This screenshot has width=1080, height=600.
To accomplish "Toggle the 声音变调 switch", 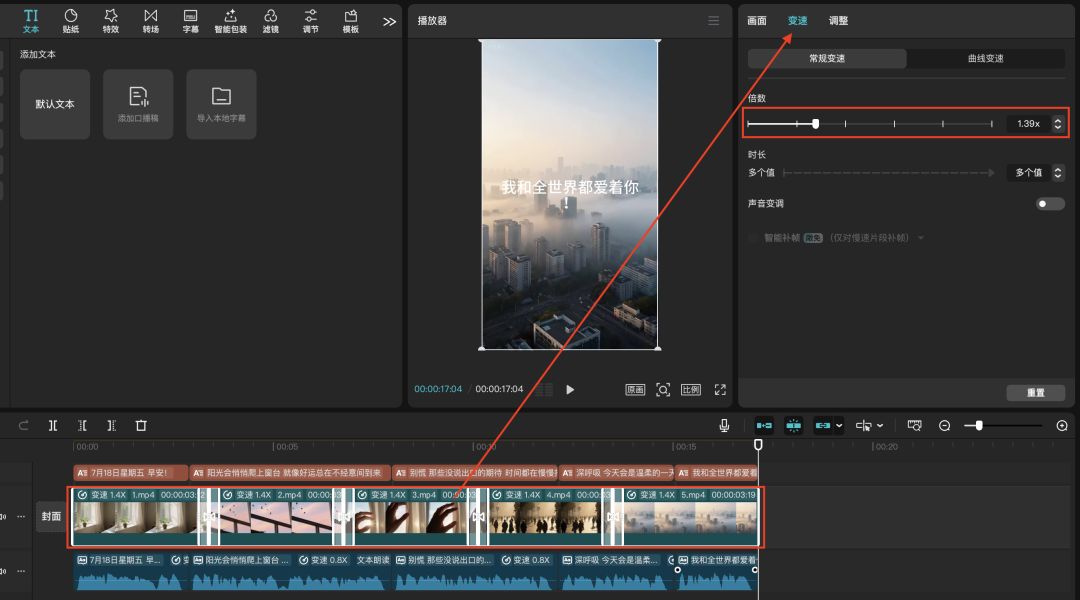I will pos(1050,204).
